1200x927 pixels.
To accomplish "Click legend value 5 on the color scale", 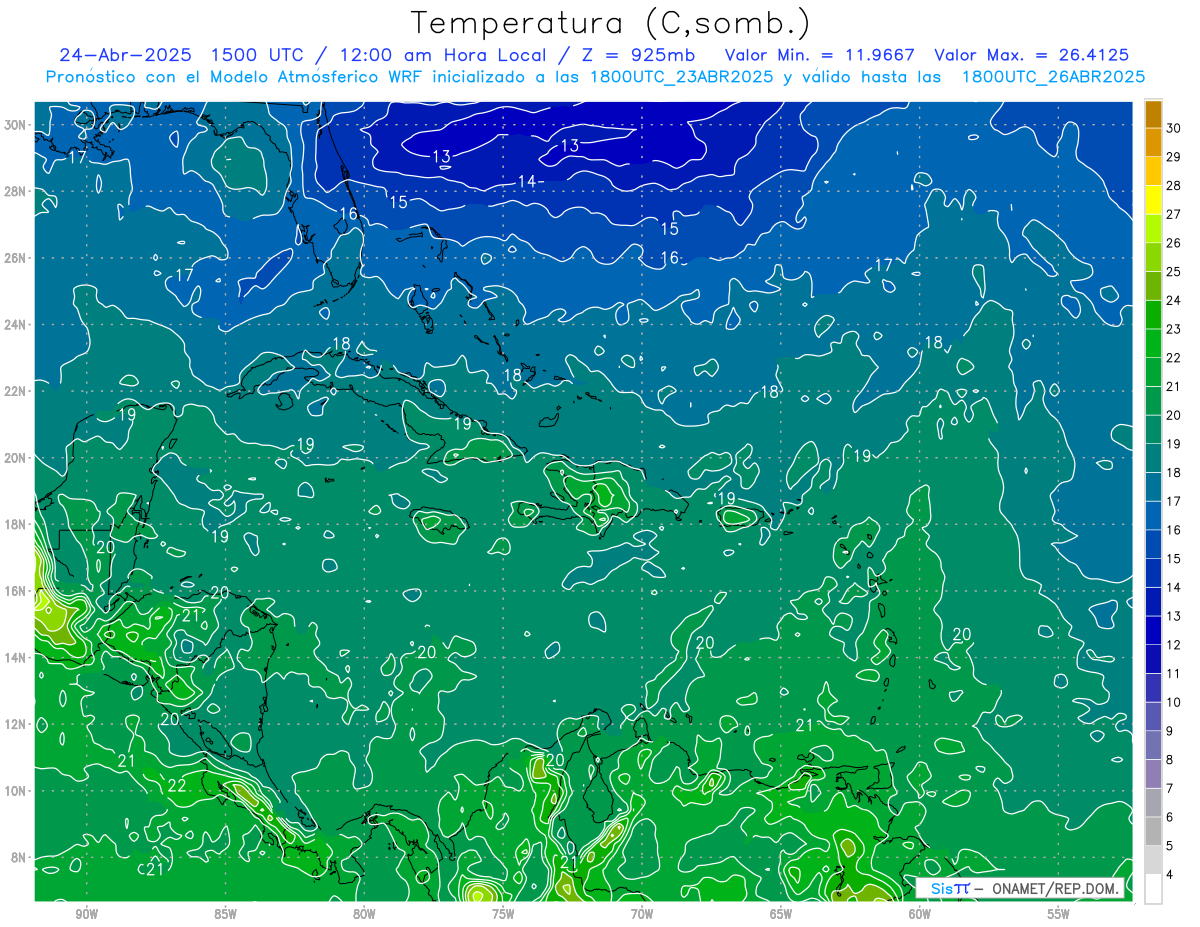I will [1170, 846].
